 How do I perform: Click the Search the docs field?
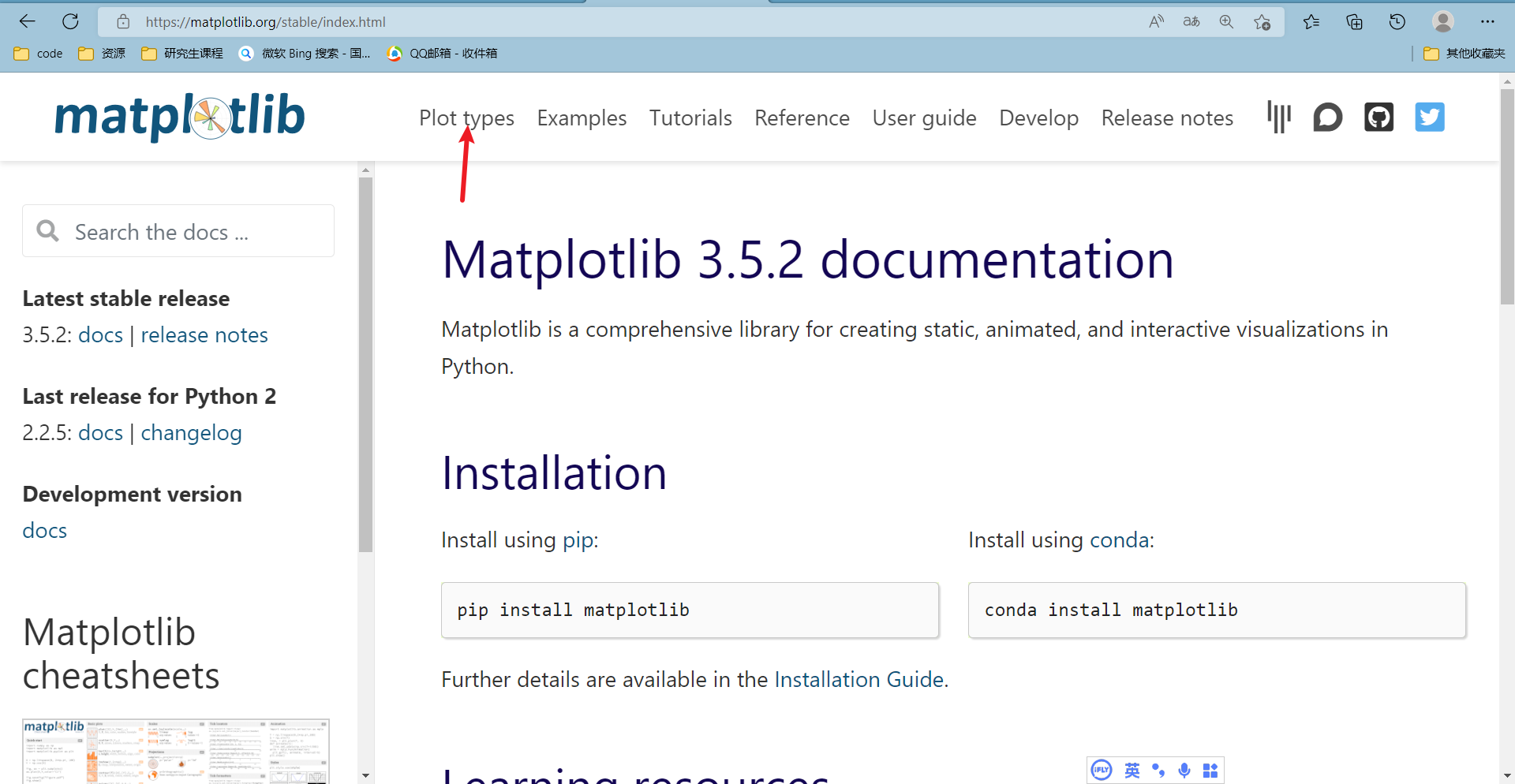pyautogui.click(x=178, y=231)
